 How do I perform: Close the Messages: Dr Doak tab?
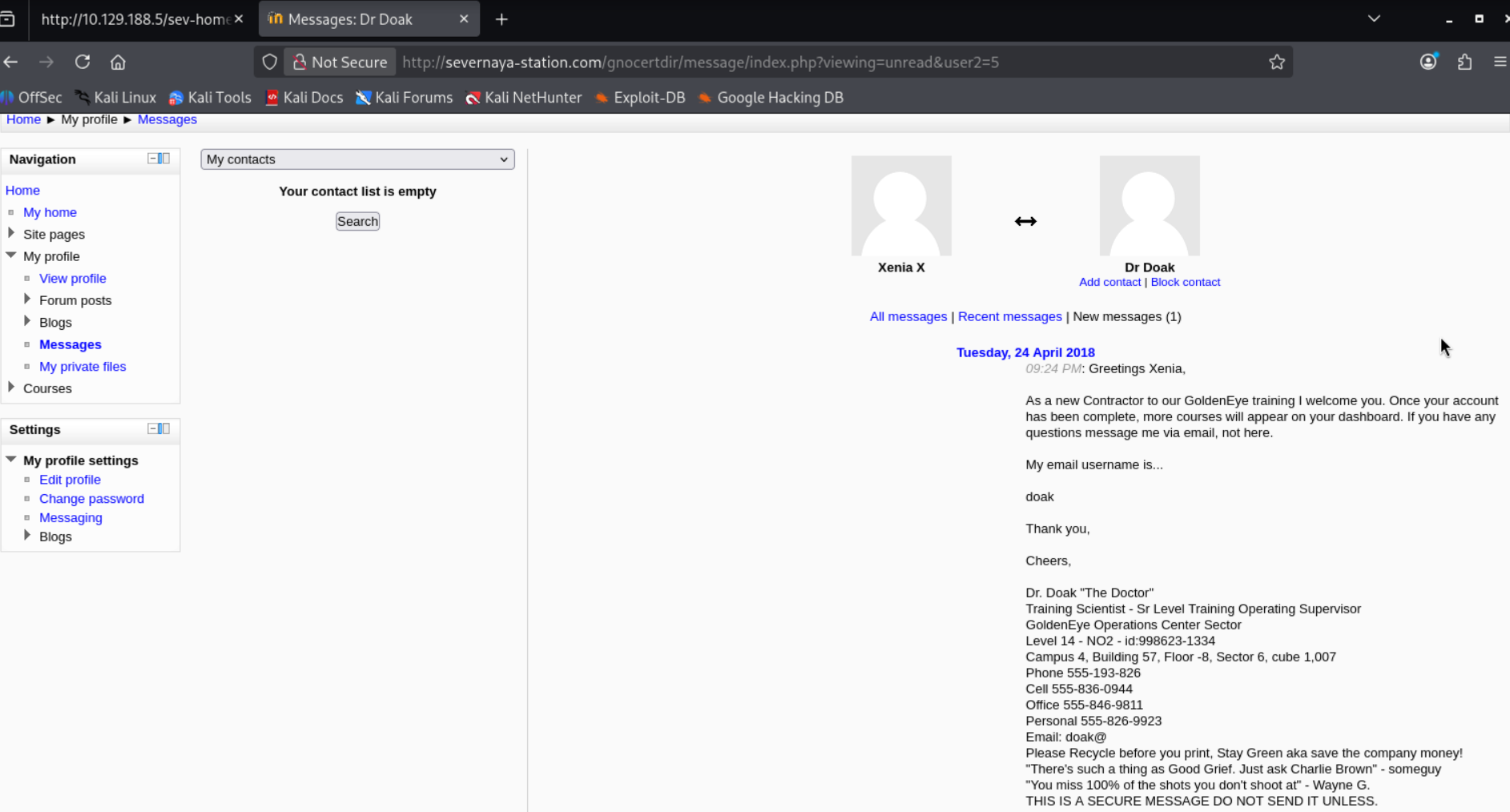pyautogui.click(x=464, y=19)
